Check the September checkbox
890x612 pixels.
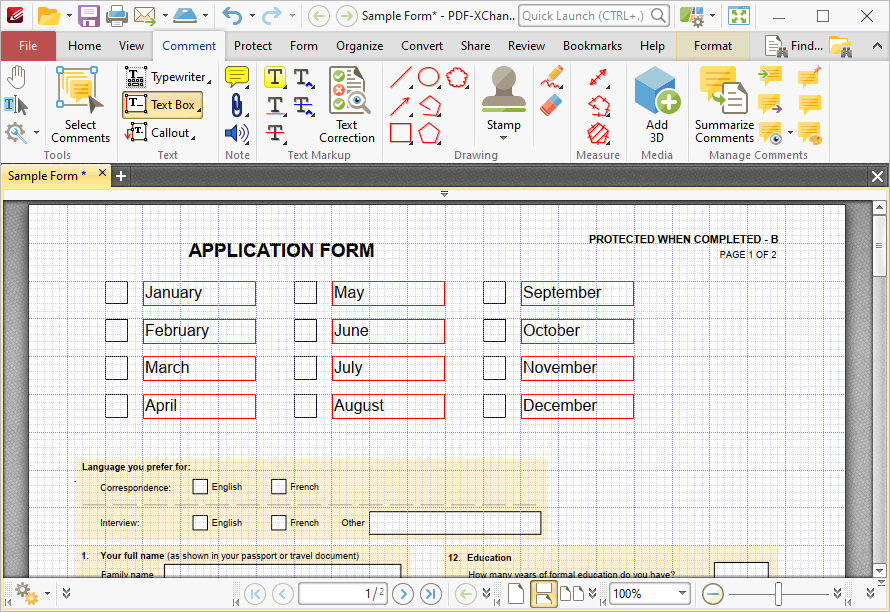click(494, 292)
